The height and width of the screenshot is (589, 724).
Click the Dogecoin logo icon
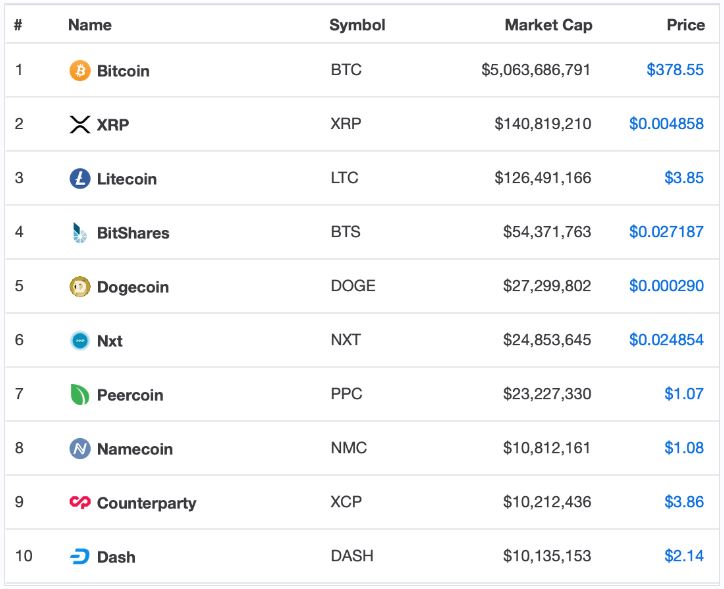(80, 287)
